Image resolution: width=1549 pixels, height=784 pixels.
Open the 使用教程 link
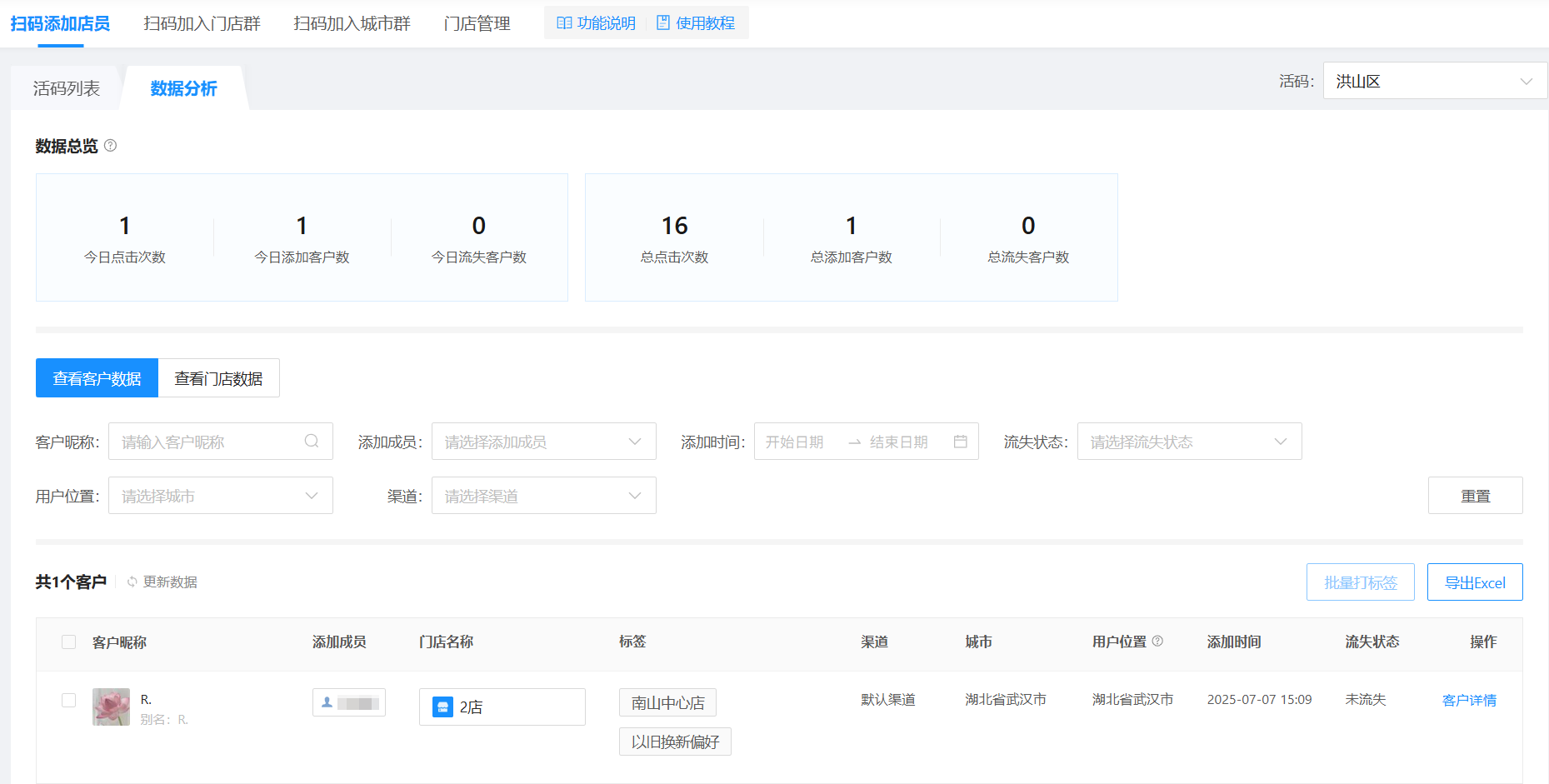(705, 23)
